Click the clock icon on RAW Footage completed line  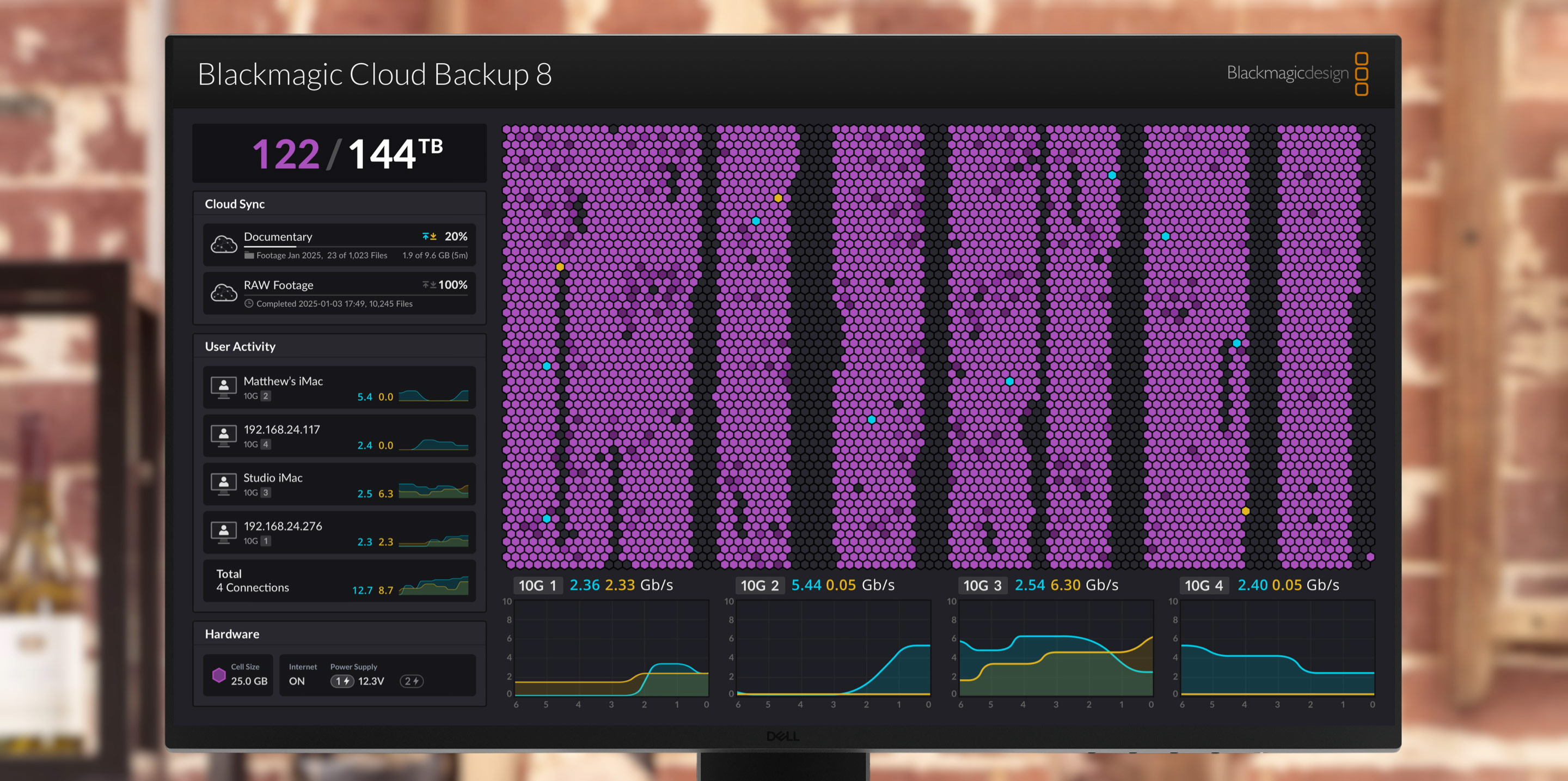(249, 303)
